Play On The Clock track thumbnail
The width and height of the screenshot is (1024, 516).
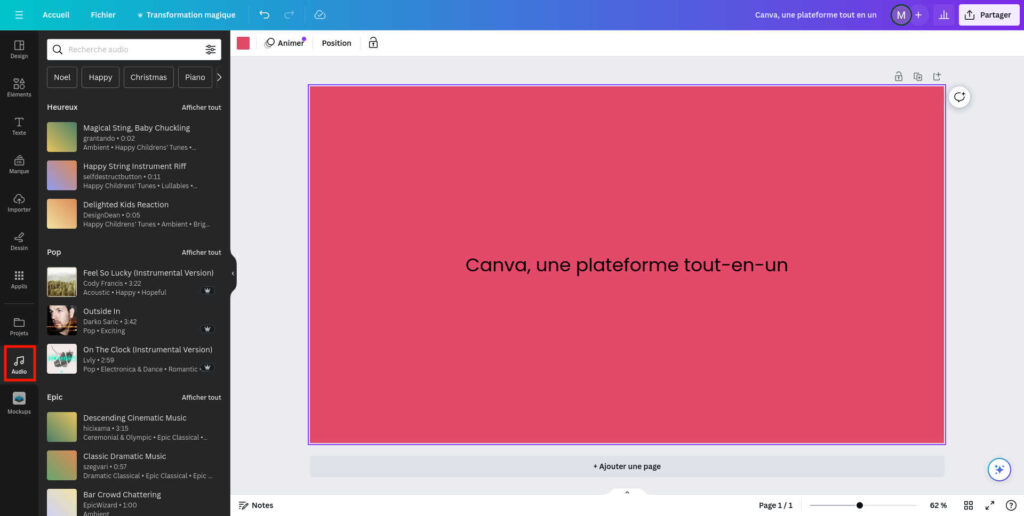point(62,359)
